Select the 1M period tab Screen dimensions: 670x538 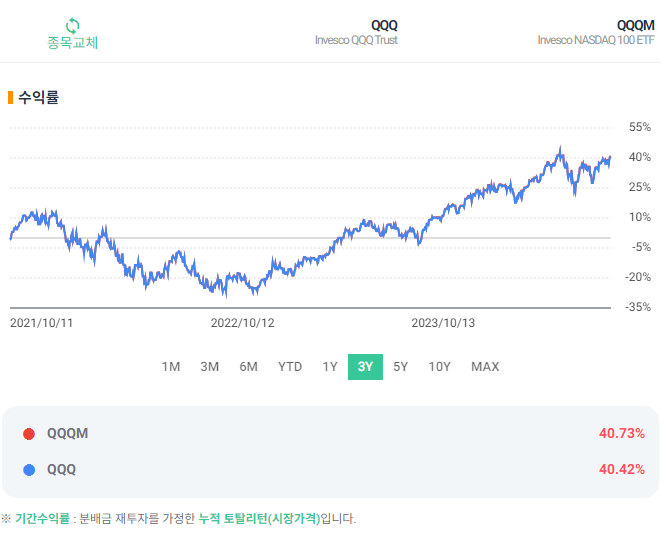coord(171,366)
